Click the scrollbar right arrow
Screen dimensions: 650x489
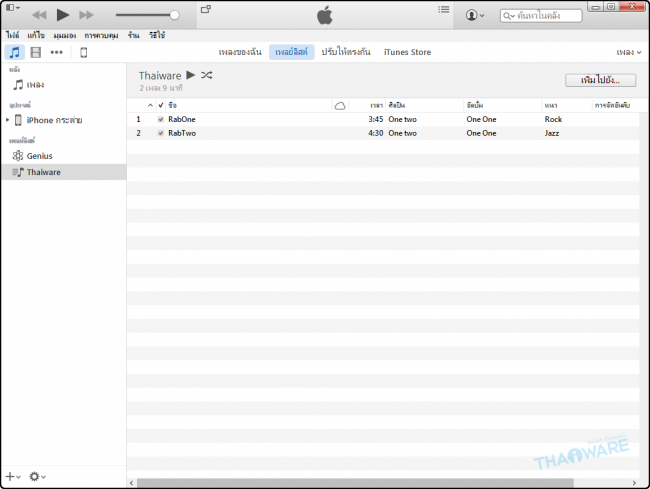point(634,483)
